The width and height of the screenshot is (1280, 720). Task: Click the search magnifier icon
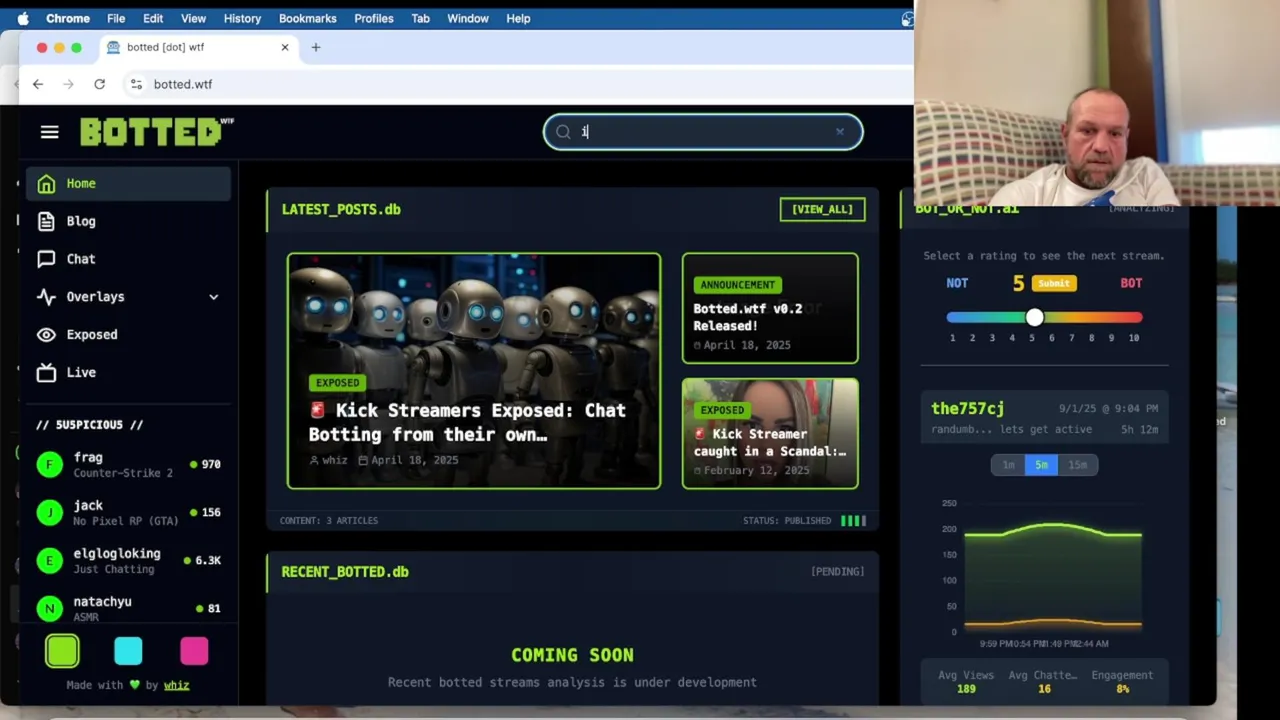(x=563, y=132)
